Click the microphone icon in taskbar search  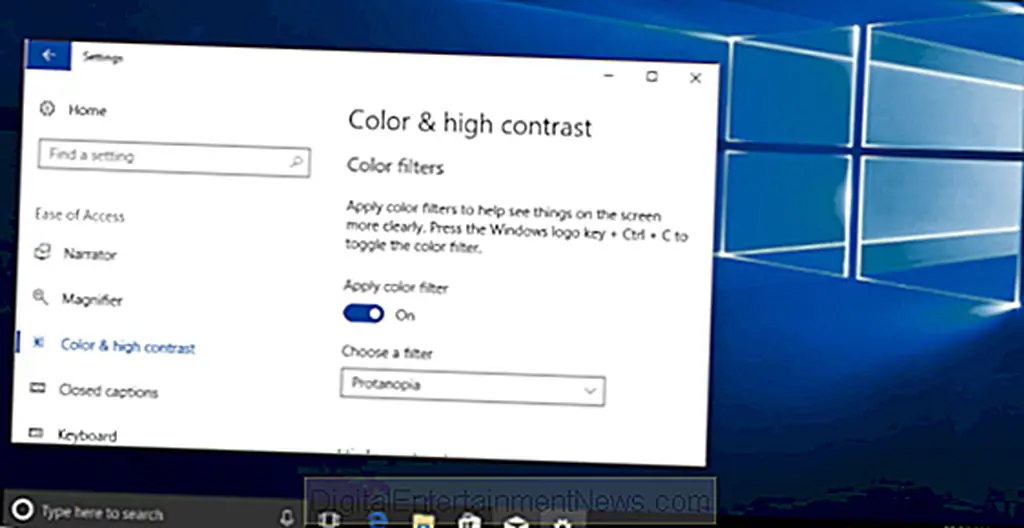pos(286,515)
